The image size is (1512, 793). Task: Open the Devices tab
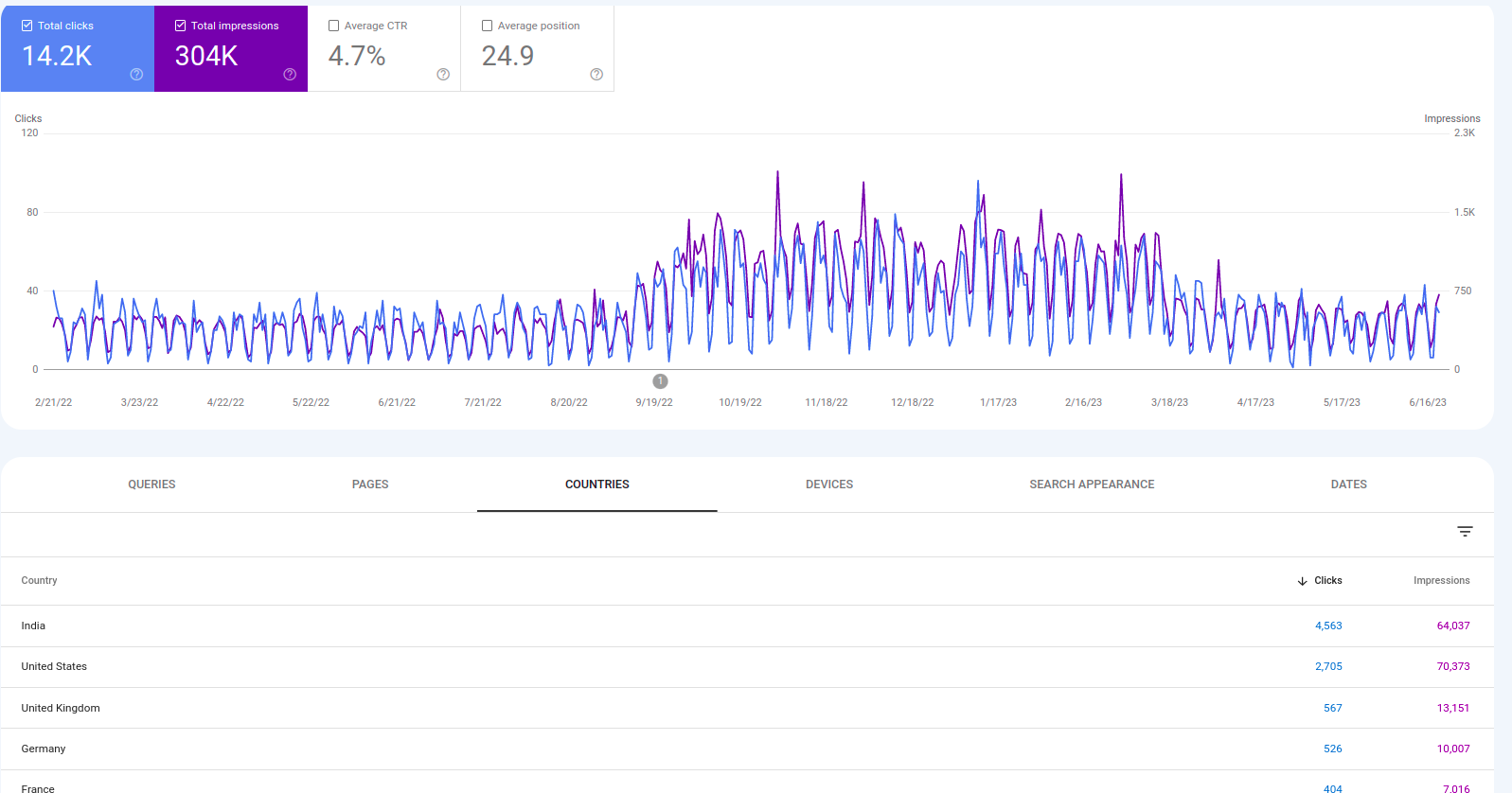tap(829, 485)
